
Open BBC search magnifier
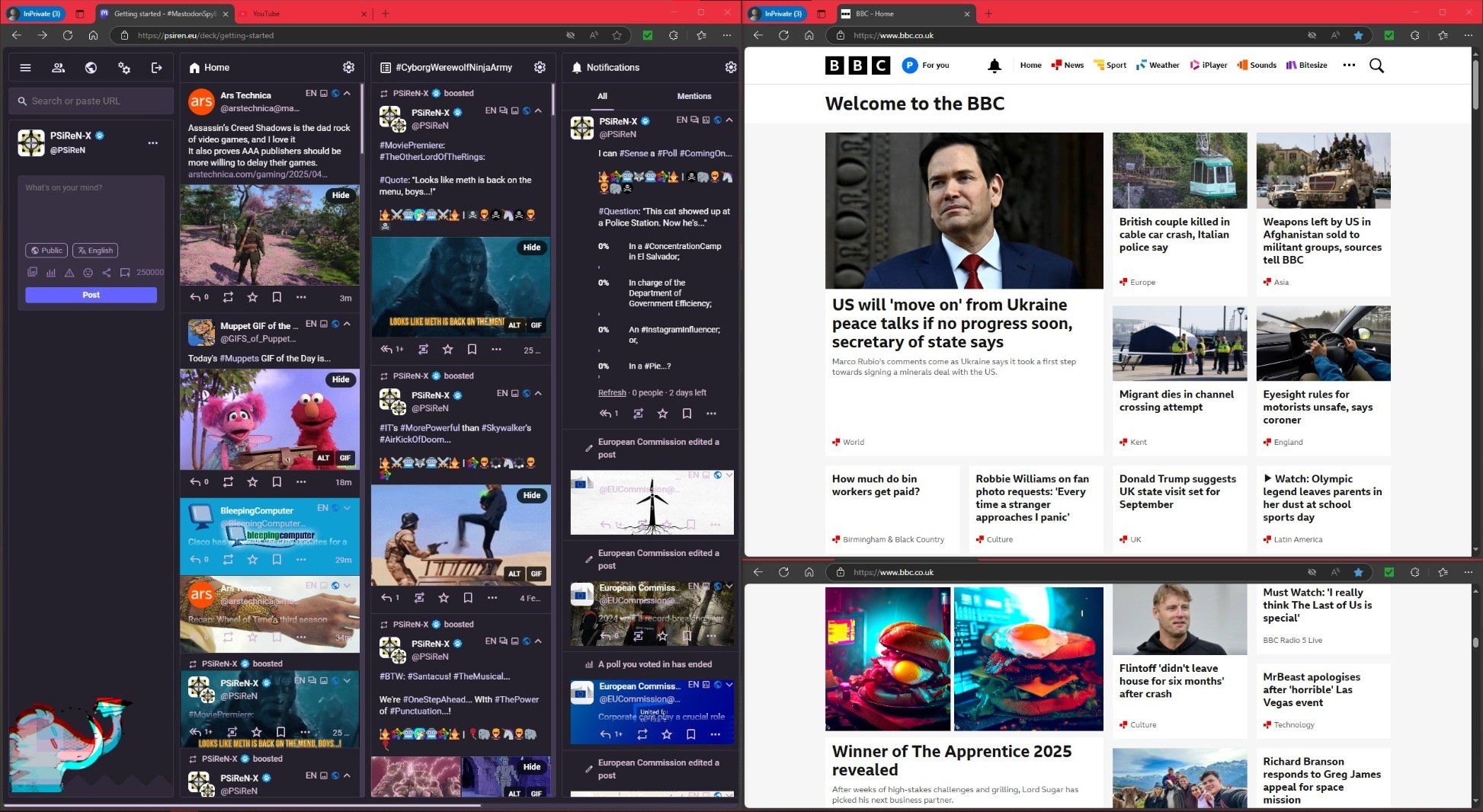coord(1376,66)
